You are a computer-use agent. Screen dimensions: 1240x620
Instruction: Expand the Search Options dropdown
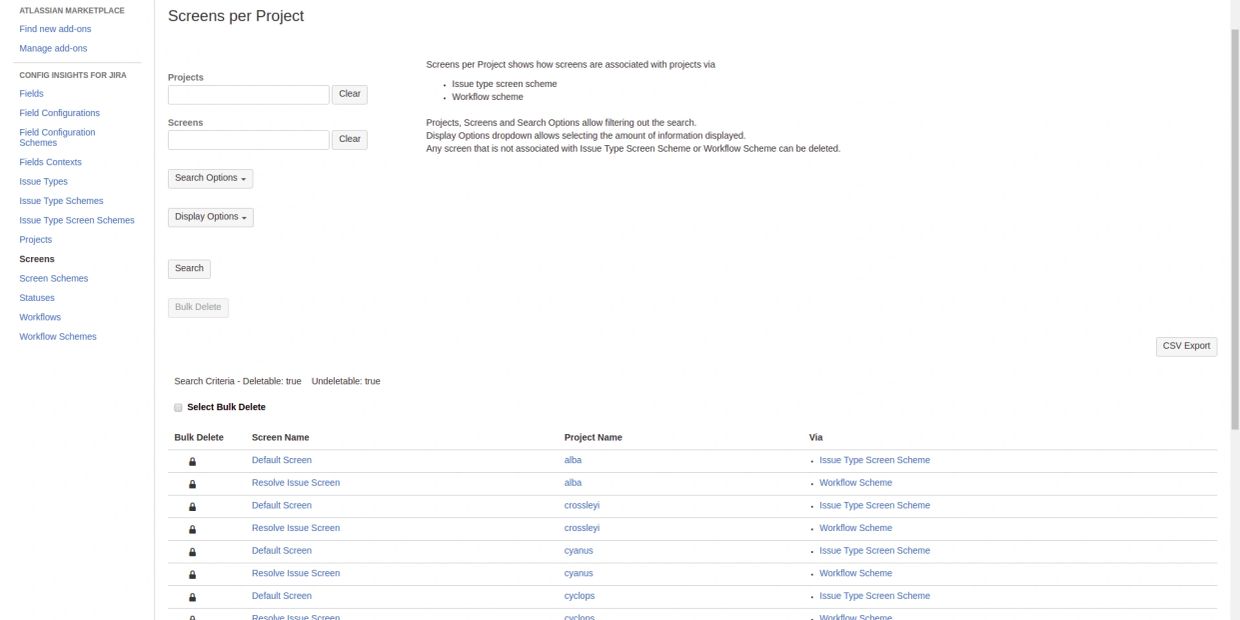[x=210, y=178]
